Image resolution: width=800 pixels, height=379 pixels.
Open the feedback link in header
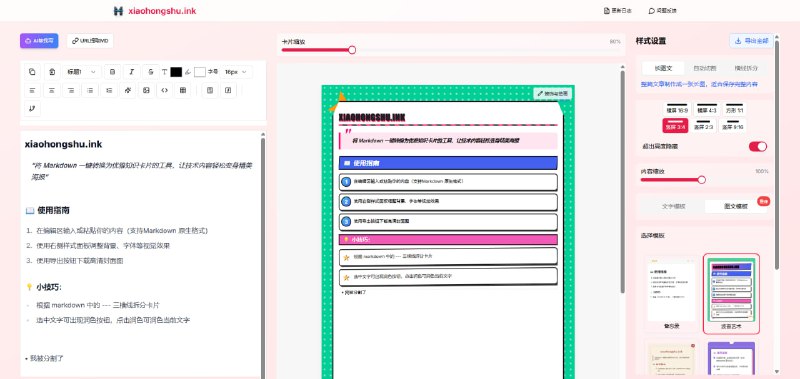point(662,11)
